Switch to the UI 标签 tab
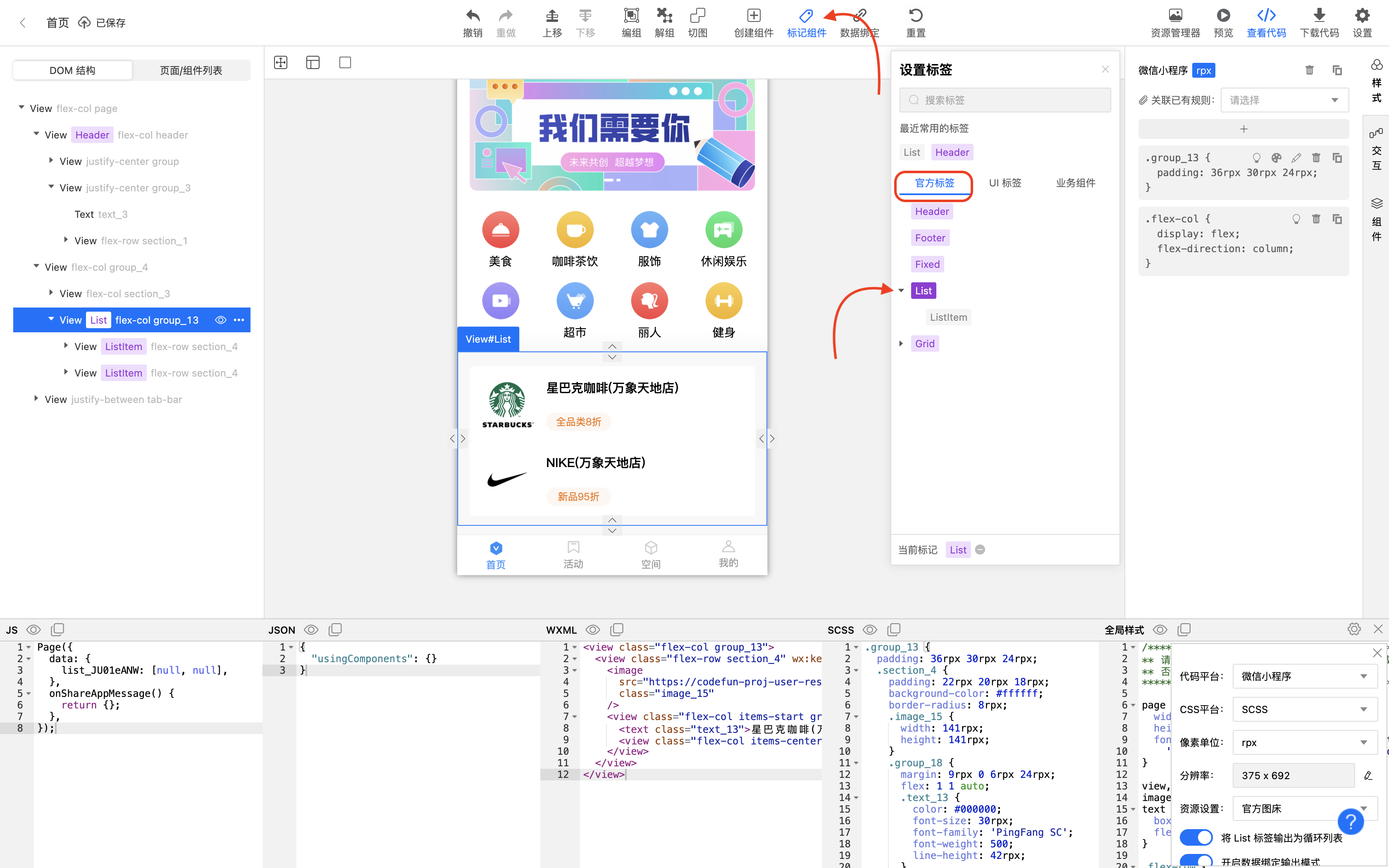1389x868 pixels. 1005,183
